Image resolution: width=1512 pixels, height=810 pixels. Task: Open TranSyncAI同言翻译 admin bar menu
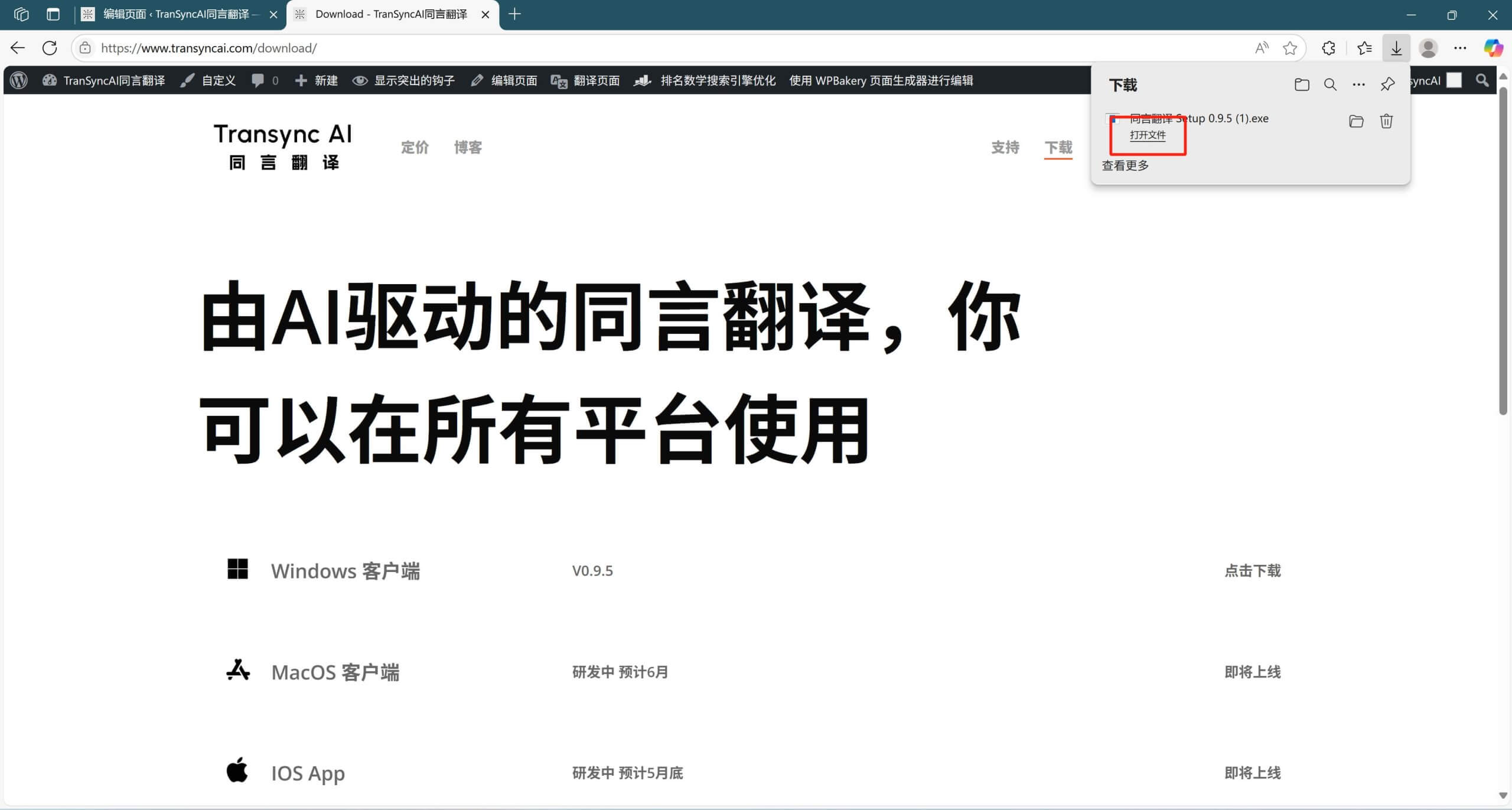coord(104,80)
